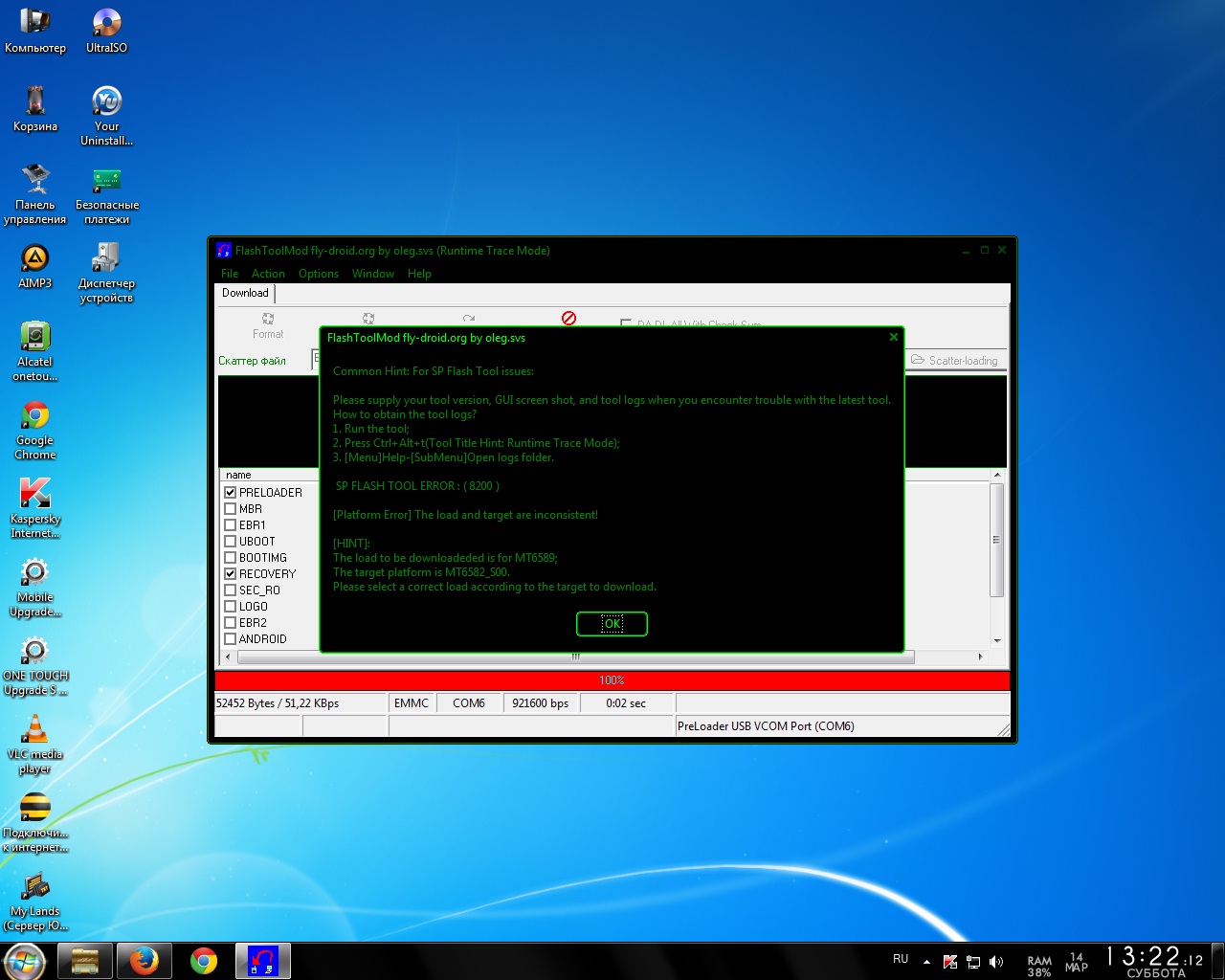
Task: Close the error dialog with X
Action: click(x=893, y=337)
